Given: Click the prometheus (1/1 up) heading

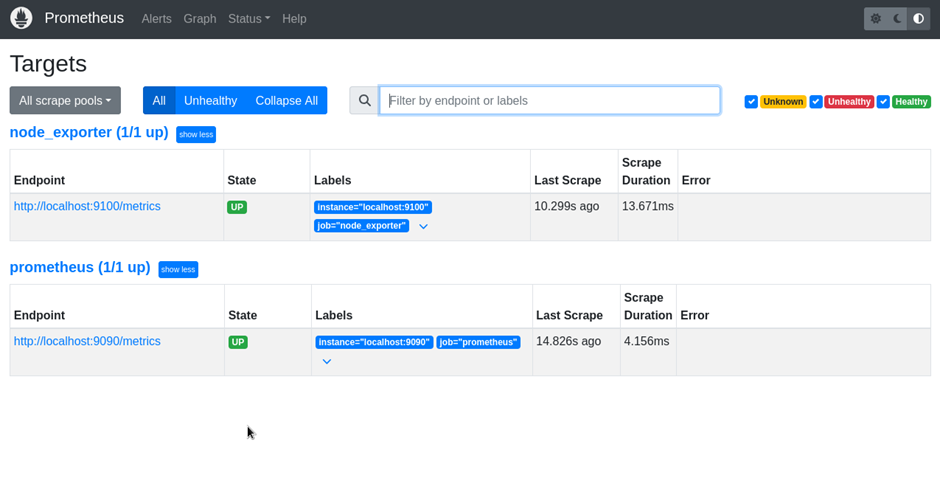Looking at the screenshot, I should click(x=80, y=267).
